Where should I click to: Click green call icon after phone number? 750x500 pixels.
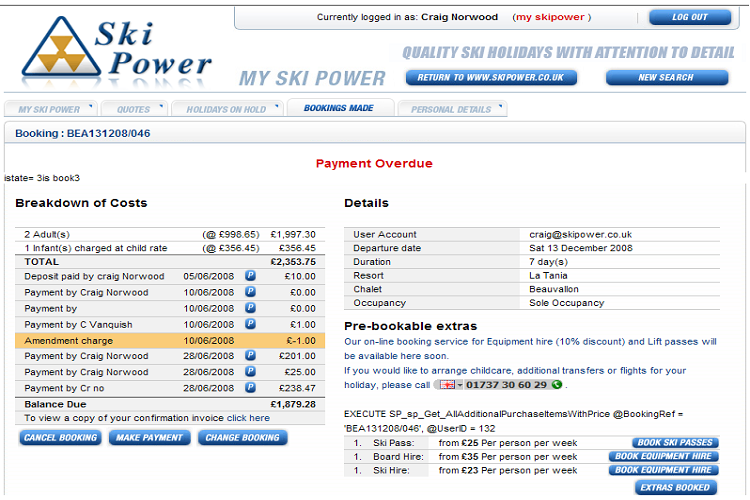point(557,385)
